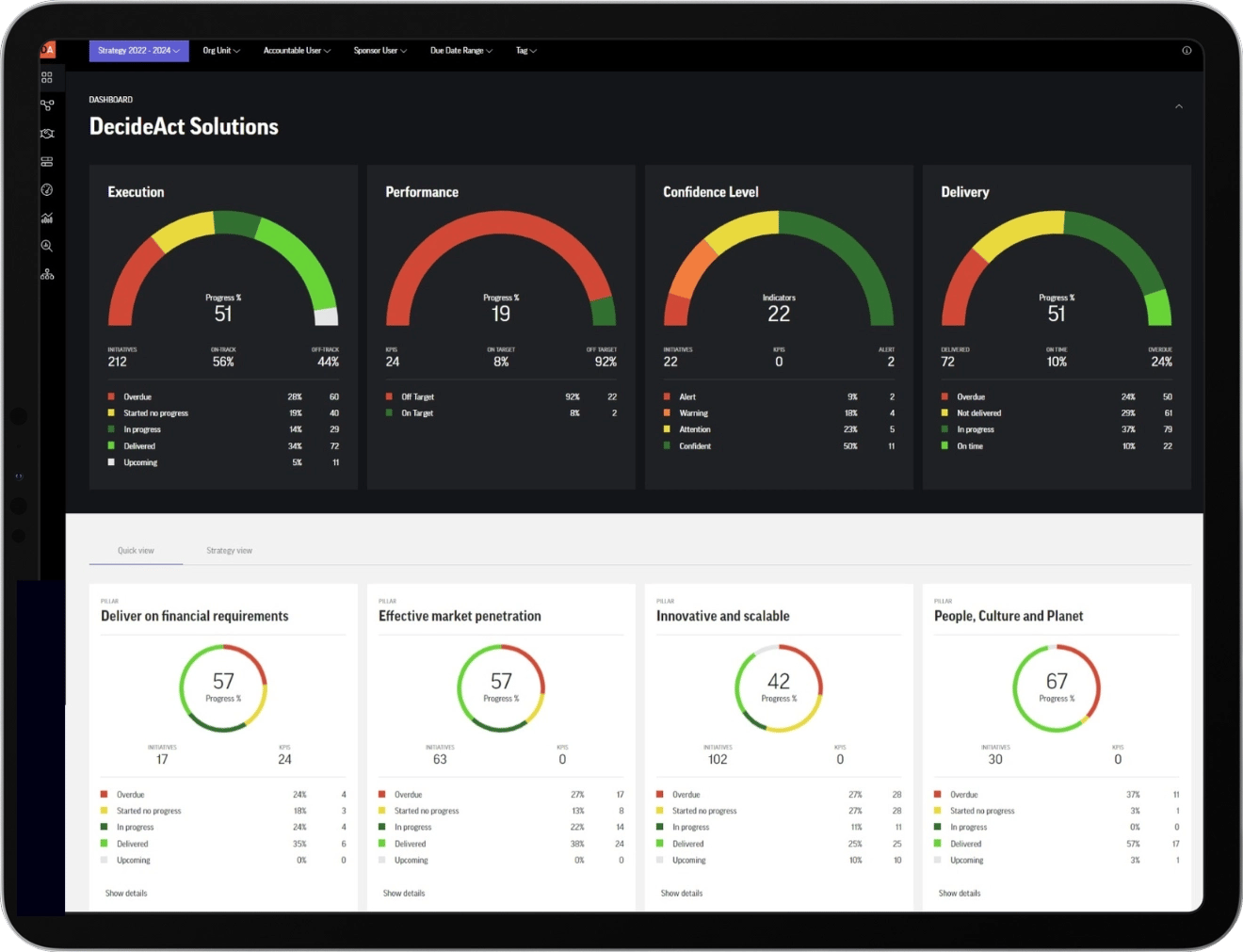Show details for People, Culture and Planet
Image resolution: width=1243 pixels, height=952 pixels.
pyautogui.click(x=960, y=894)
